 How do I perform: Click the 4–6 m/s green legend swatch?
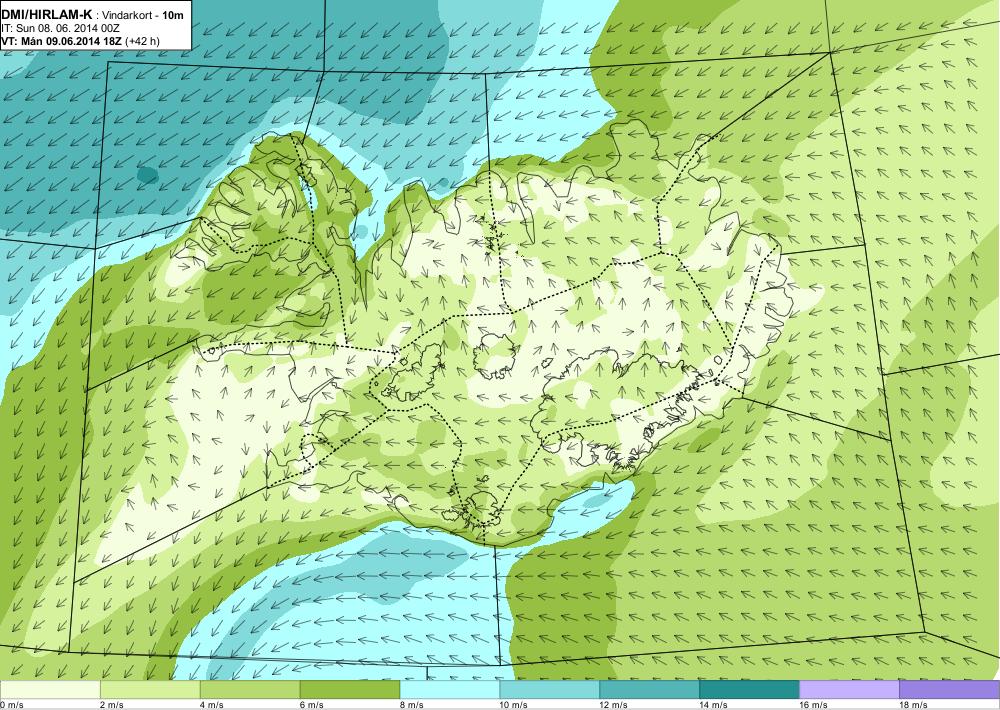pyautogui.click(x=250, y=690)
